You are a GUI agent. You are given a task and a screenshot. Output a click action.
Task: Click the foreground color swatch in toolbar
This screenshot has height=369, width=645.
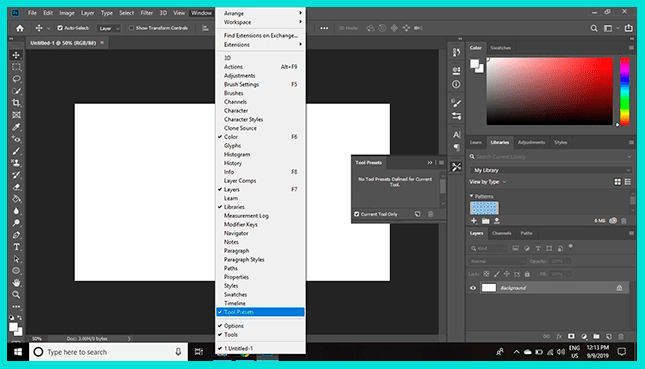(x=14, y=327)
